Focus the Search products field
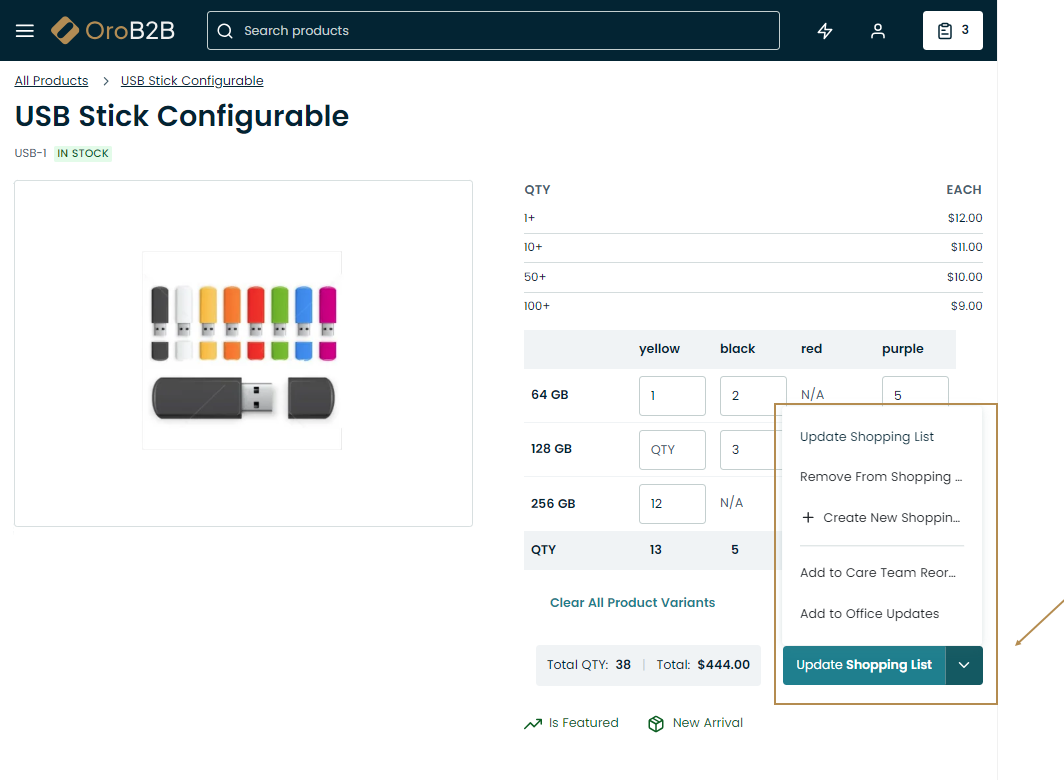Screen dimensions: 1064x780 coord(500,31)
